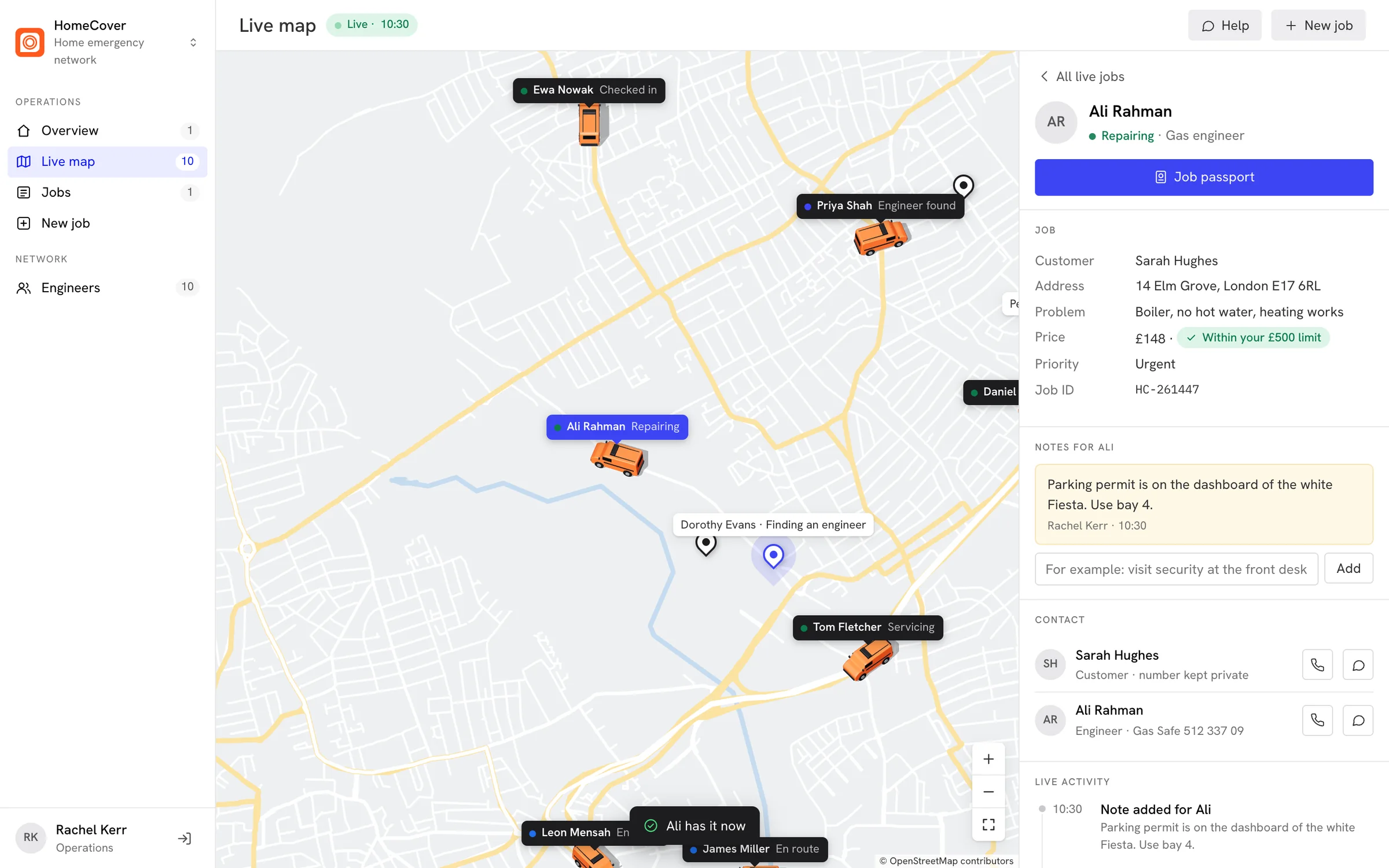Open the Jobs list in sidebar
1389x868 pixels.
(108, 192)
